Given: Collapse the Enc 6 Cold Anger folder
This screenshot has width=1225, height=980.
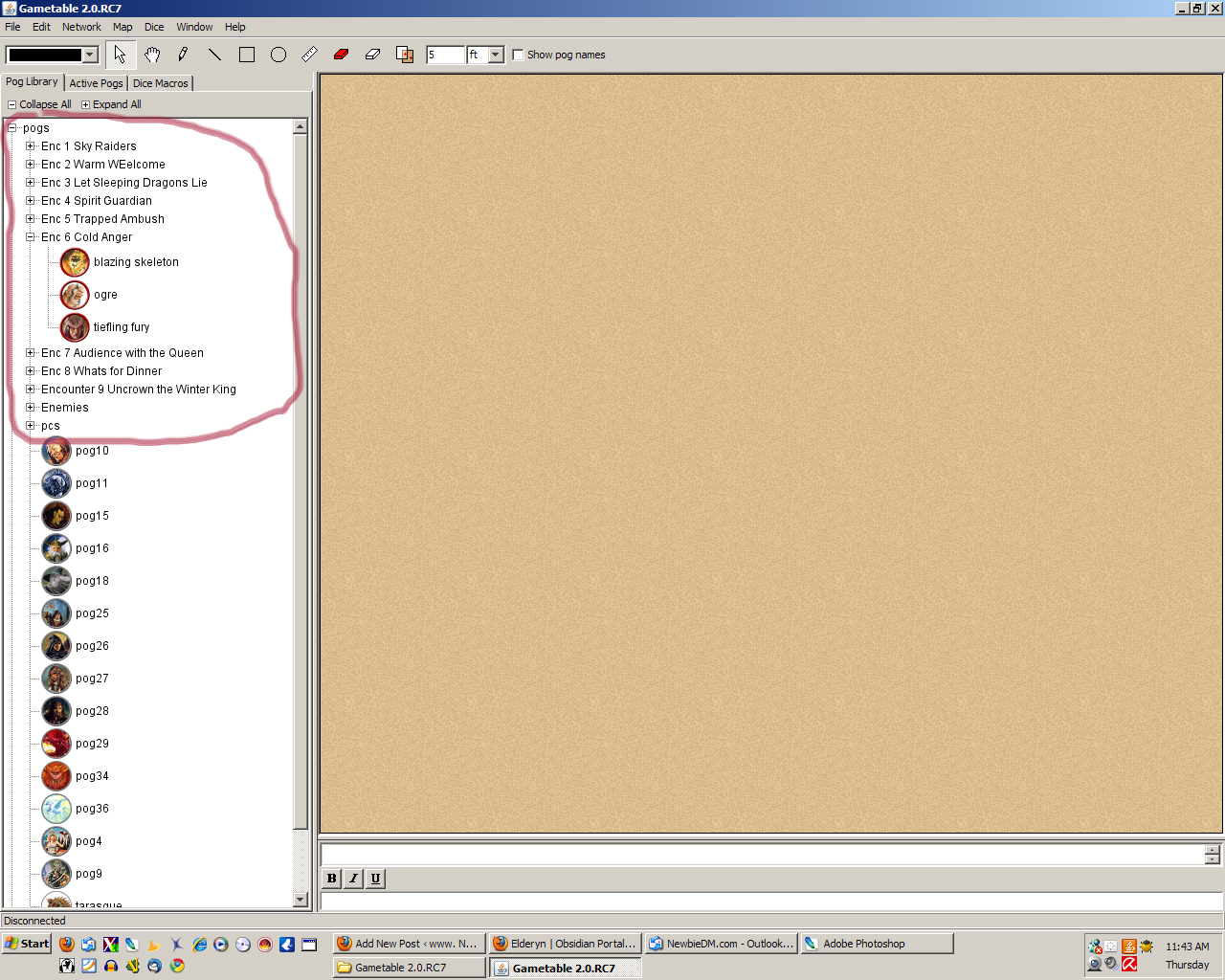Looking at the screenshot, I should click(31, 237).
